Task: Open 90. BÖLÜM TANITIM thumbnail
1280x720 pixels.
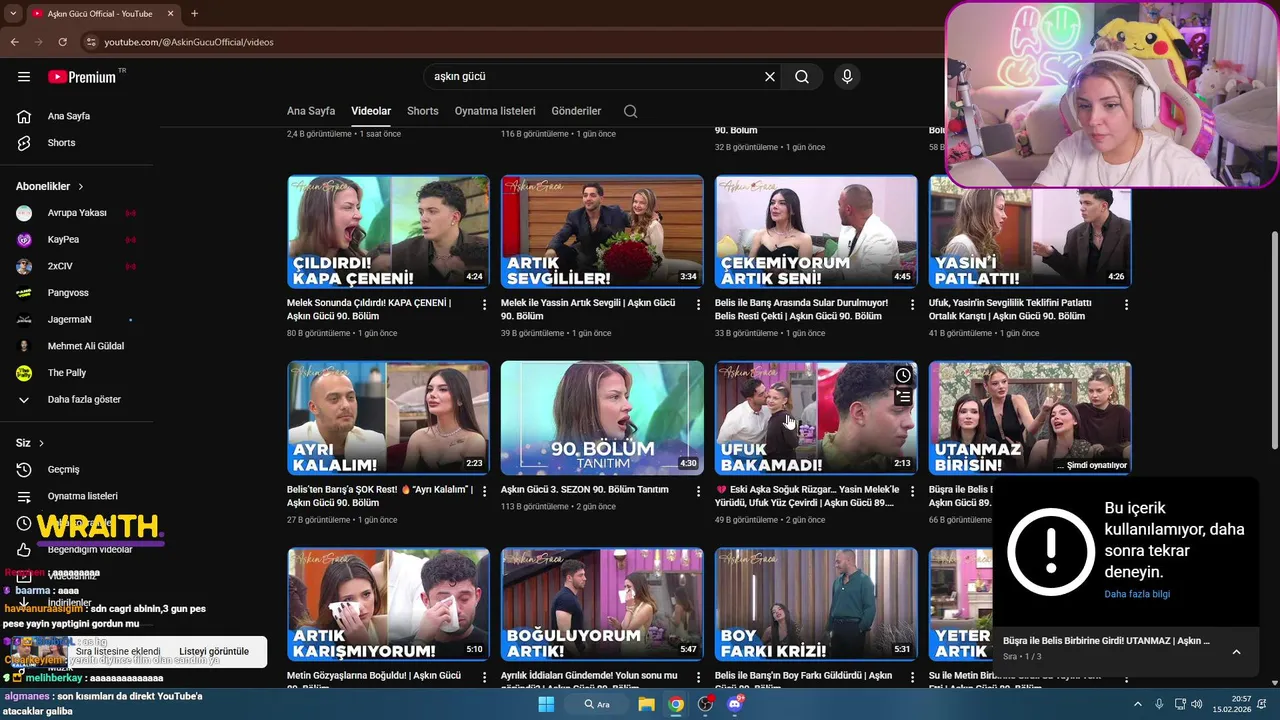Action: [x=602, y=418]
